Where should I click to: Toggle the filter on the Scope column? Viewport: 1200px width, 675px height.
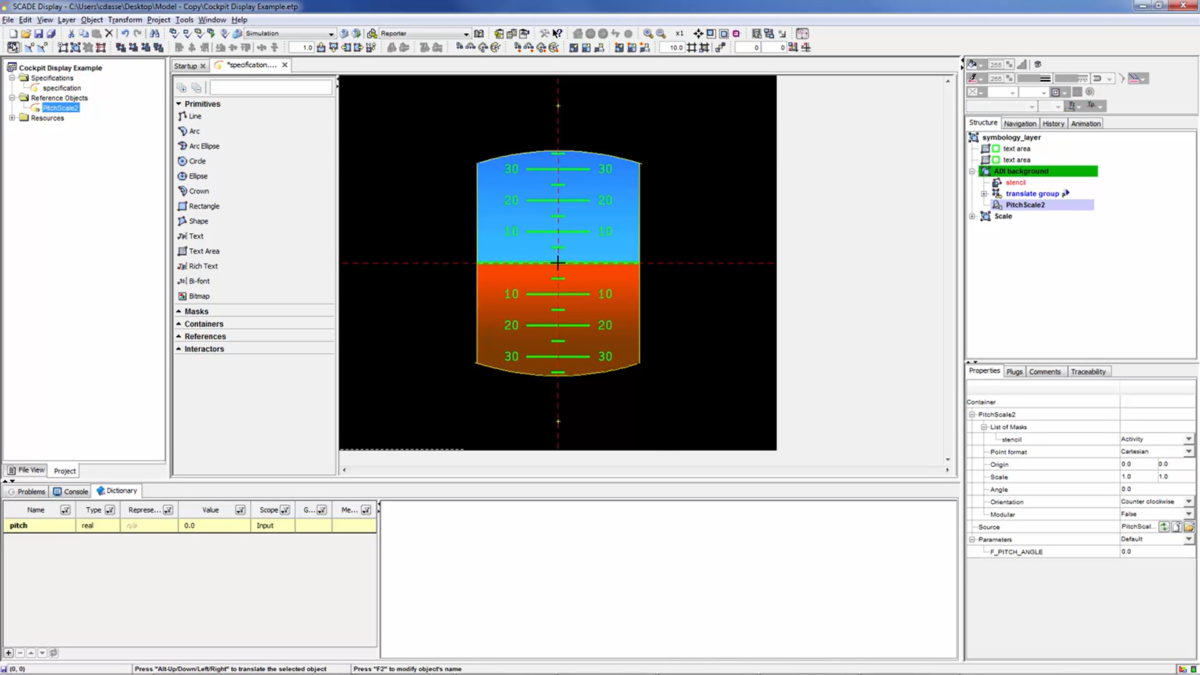tap(285, 510)
